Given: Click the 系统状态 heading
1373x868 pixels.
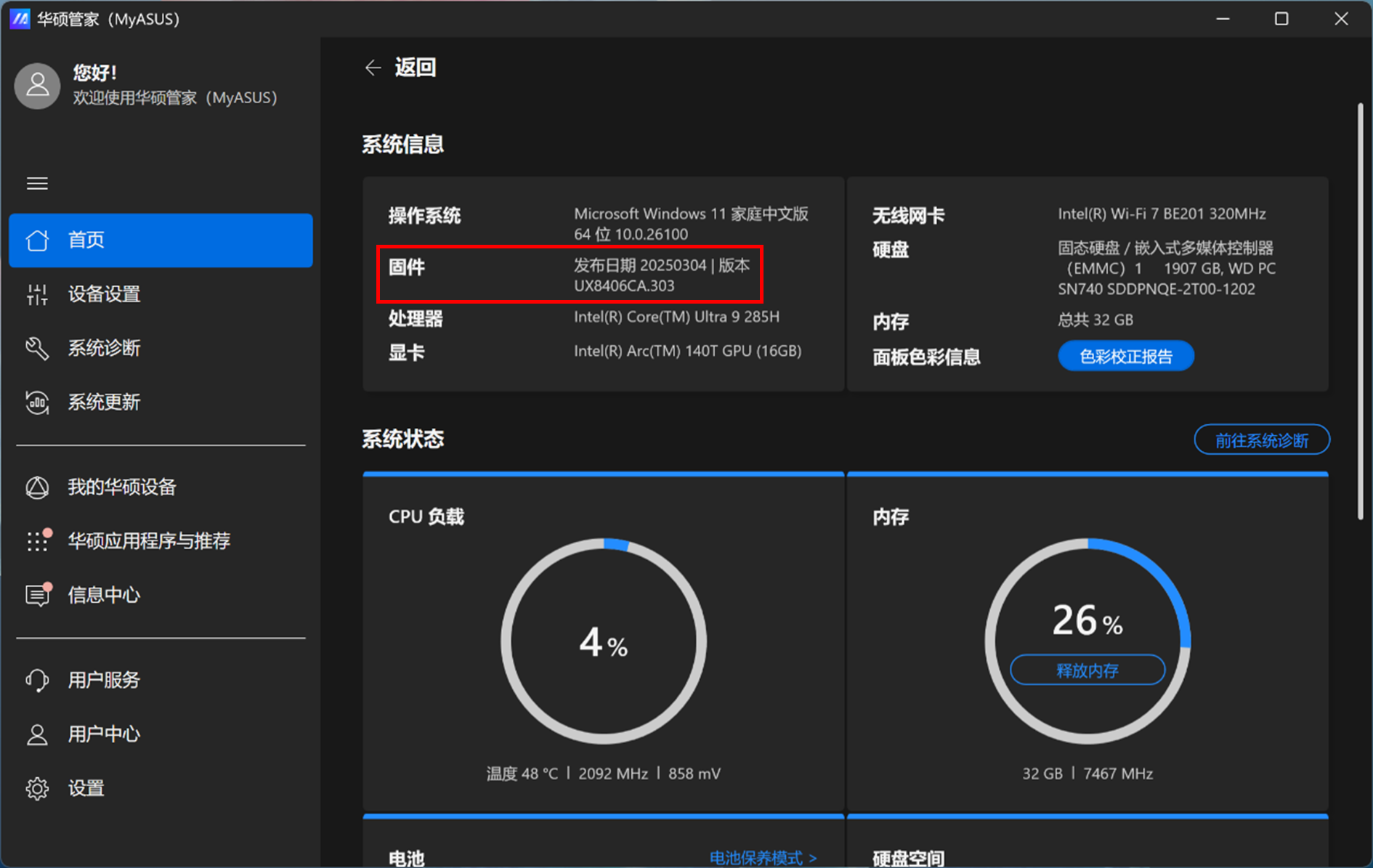Looking at the screenshot, I should (403, 439).
